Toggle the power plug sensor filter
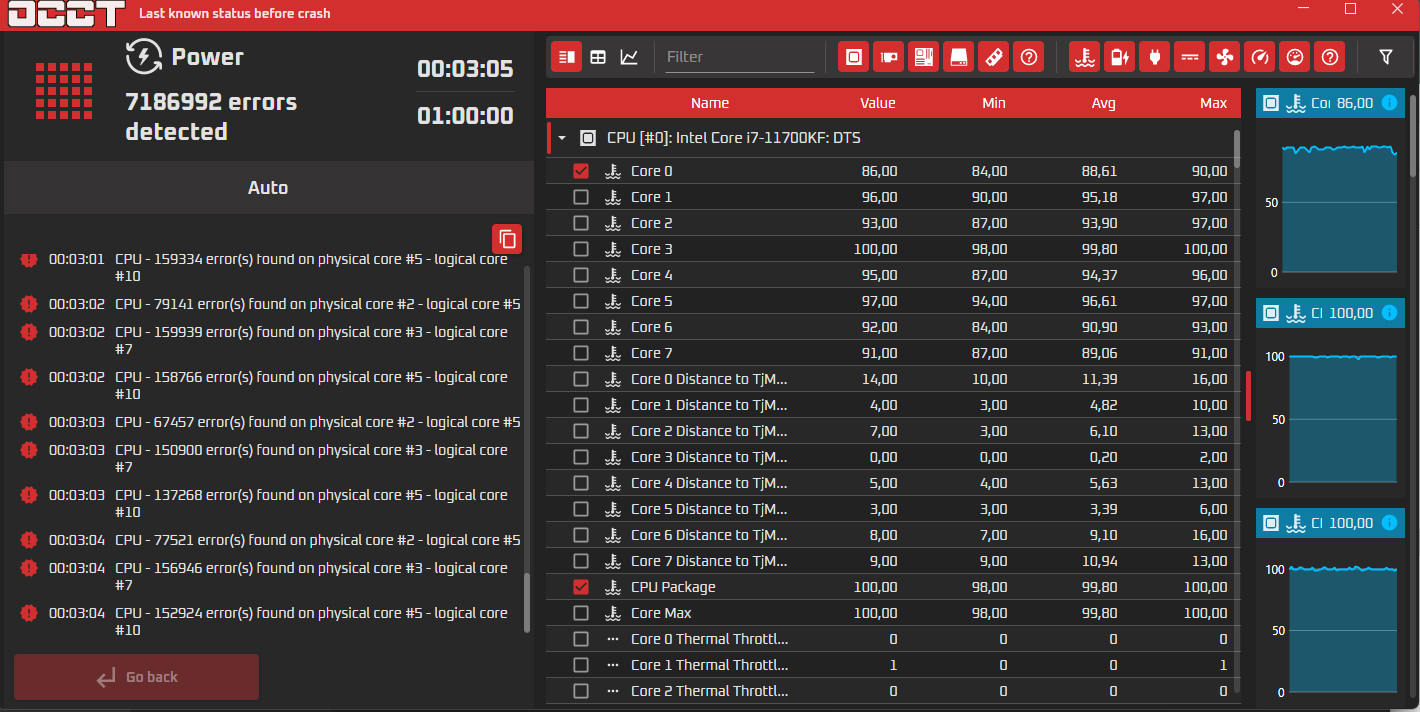 click(1154, 57)
